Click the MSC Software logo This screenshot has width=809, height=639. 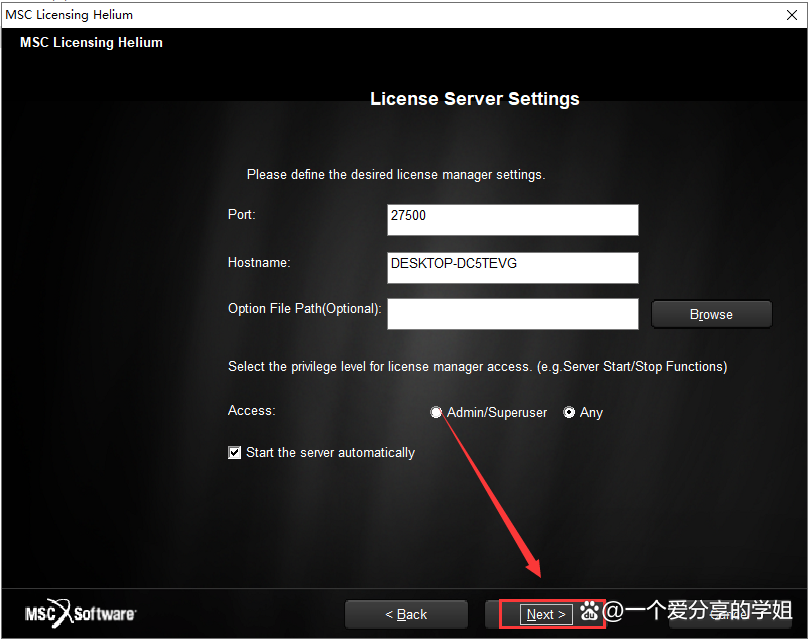click(x=80, y=613)
